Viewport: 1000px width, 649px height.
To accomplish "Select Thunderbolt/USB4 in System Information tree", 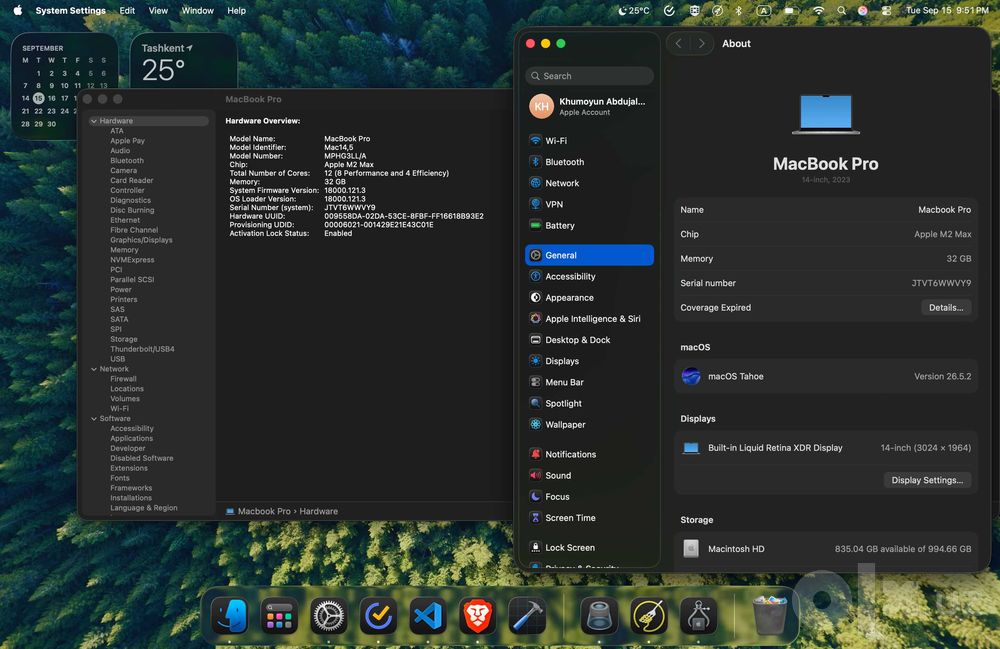I will [x=142, y=349].
